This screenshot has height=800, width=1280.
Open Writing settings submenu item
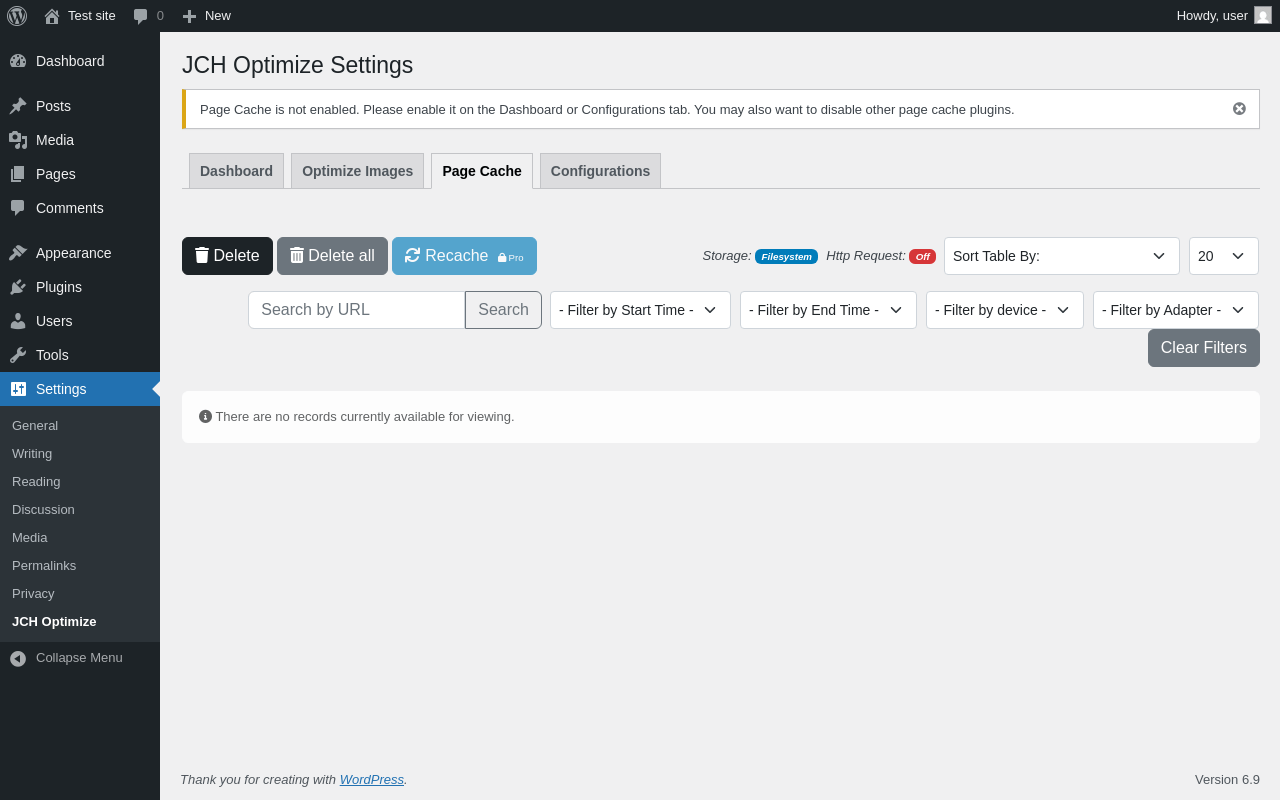click(x=32, y=453)
